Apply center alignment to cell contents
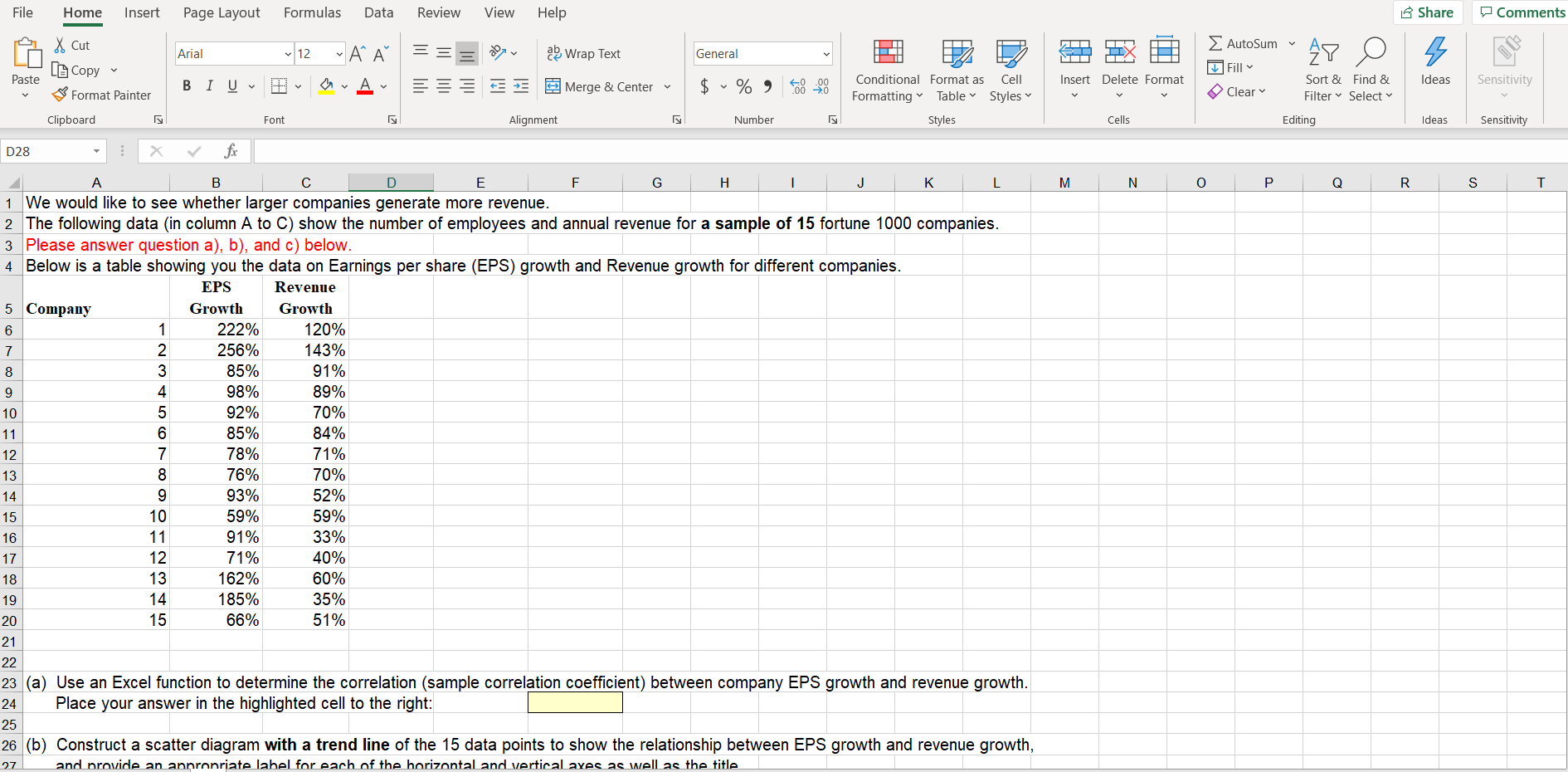Image resolution: width=1568 pixels, height=772 pixels. [444, 86]
